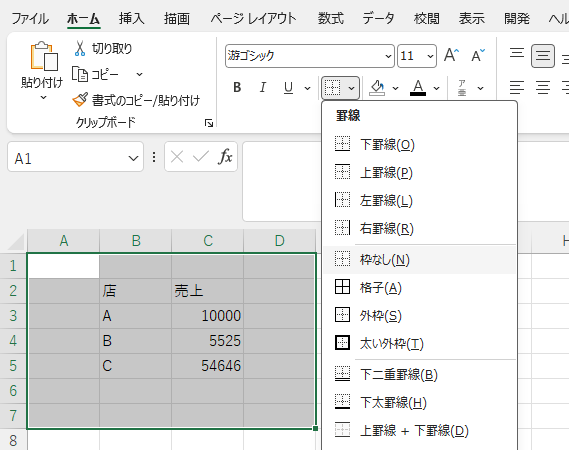Click the Format Painter brush icon
Viewport: 569px width, 450px height.
80,99
